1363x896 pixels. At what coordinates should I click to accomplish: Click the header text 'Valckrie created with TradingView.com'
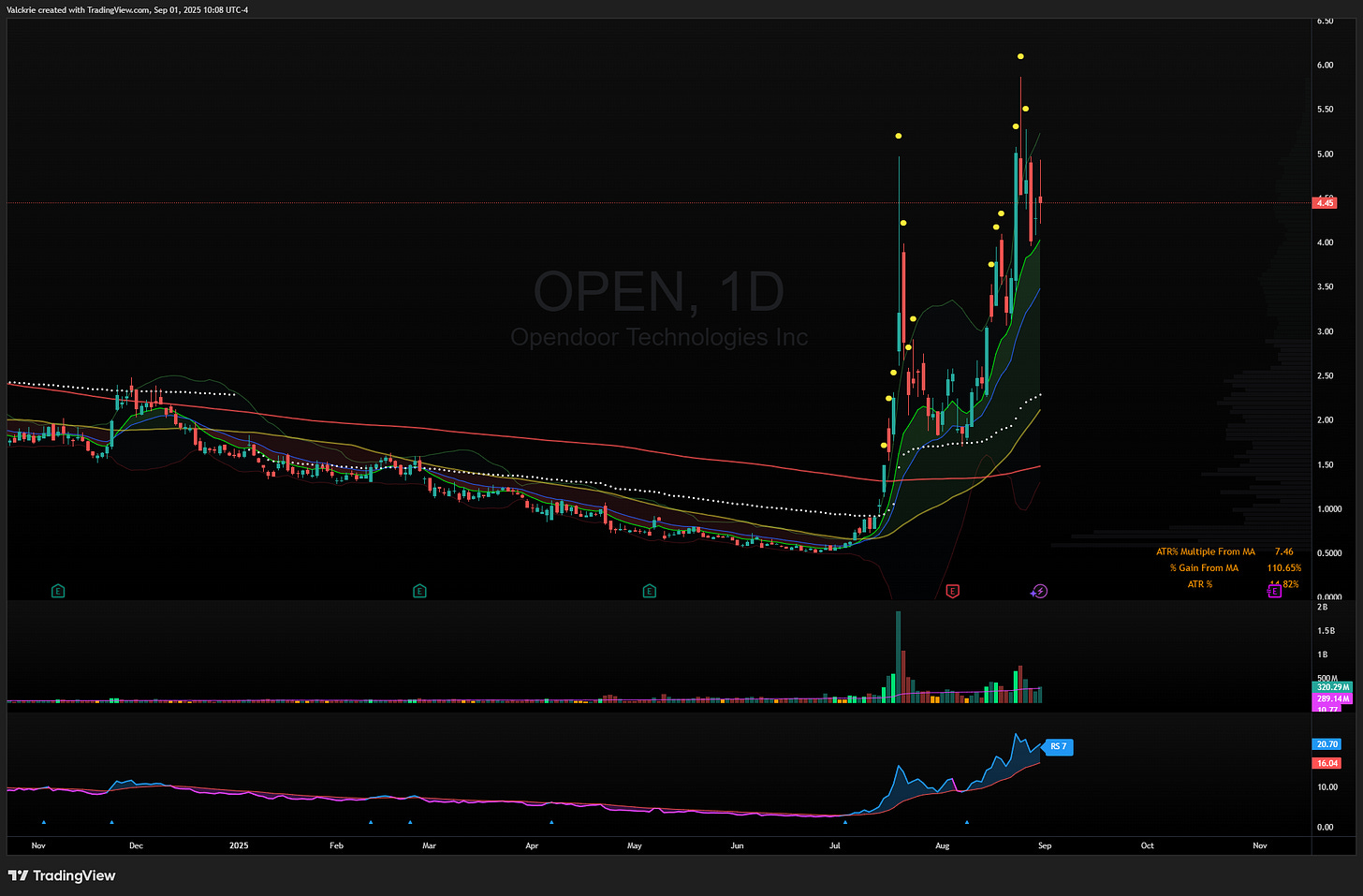[79, 9]
